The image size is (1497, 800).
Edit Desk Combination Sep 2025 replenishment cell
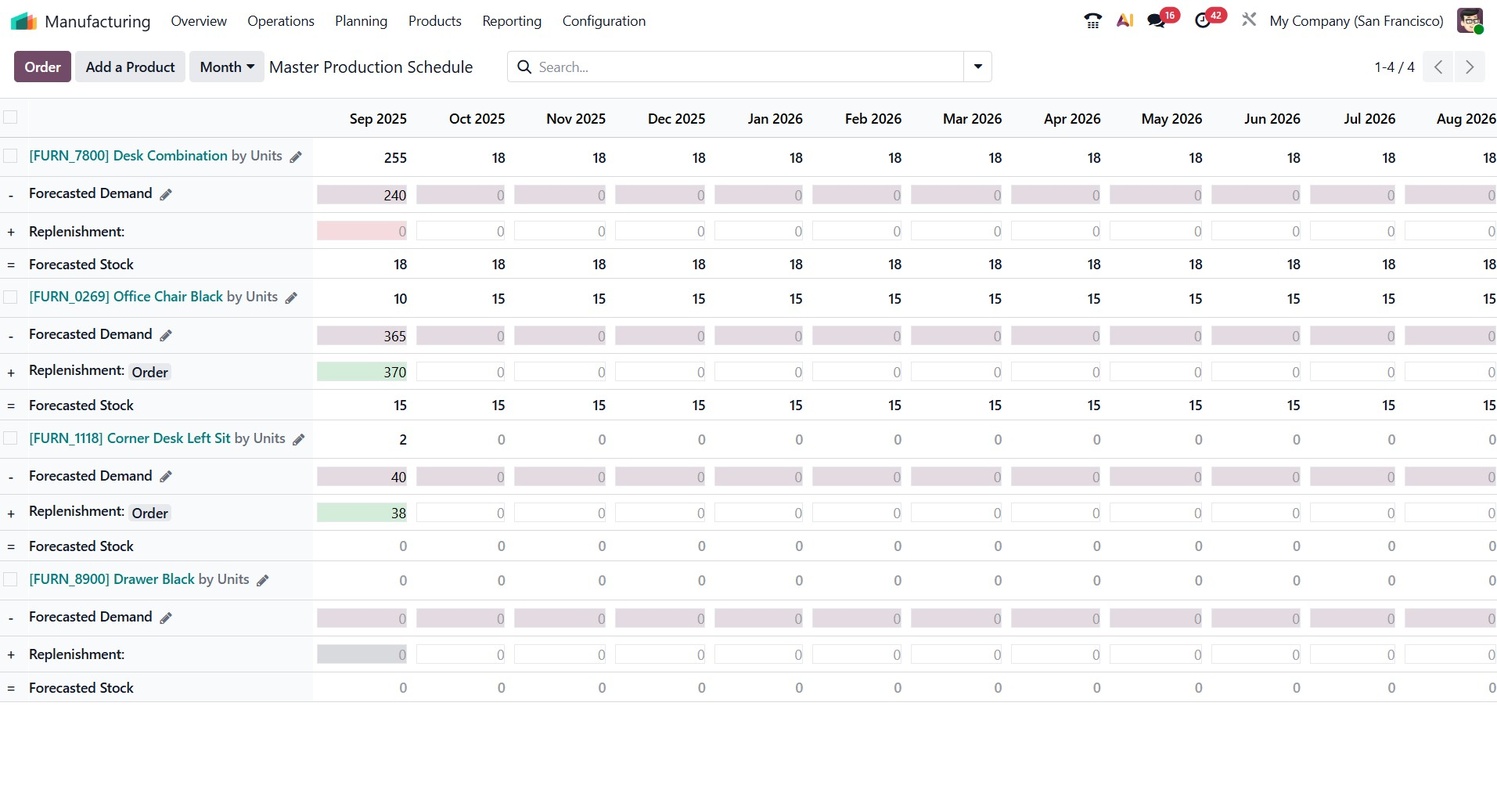pos(362,231)
